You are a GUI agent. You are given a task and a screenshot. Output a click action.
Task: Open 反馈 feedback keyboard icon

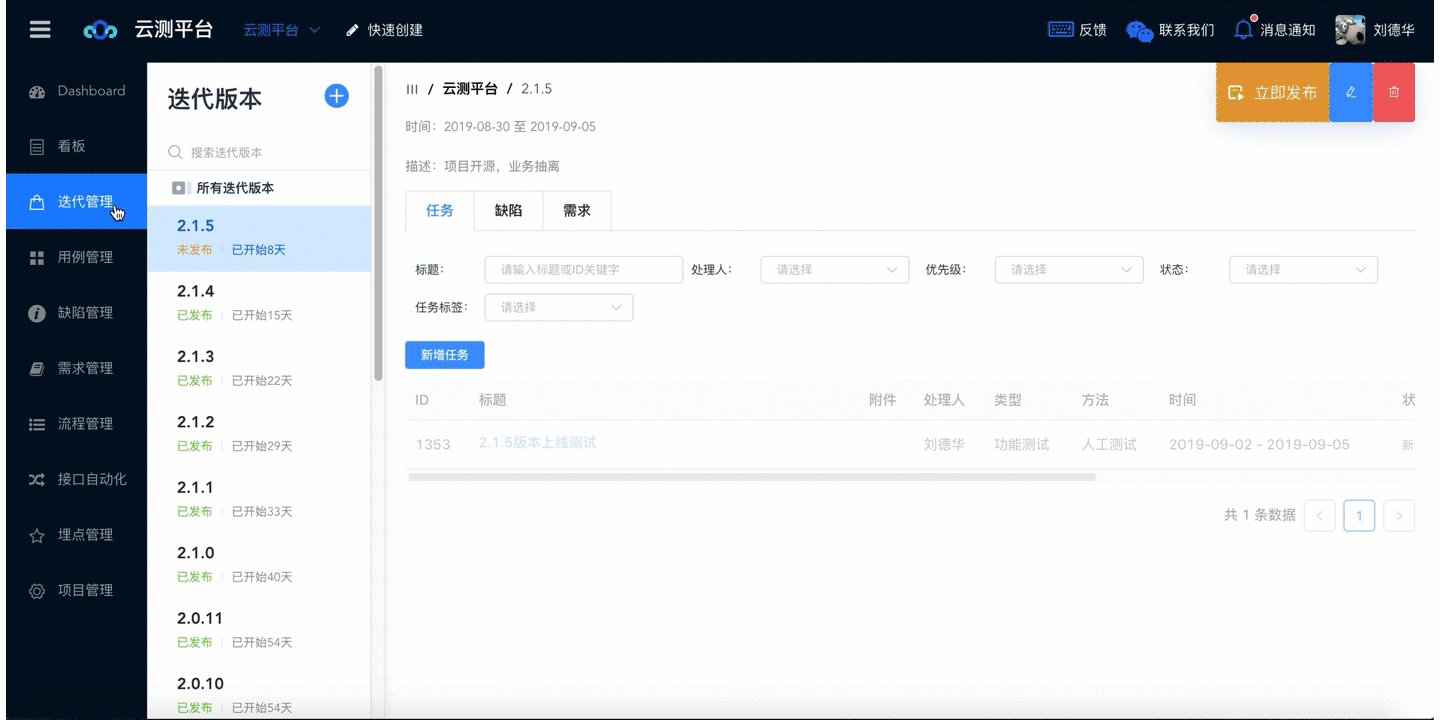[x=1061, y=30]
